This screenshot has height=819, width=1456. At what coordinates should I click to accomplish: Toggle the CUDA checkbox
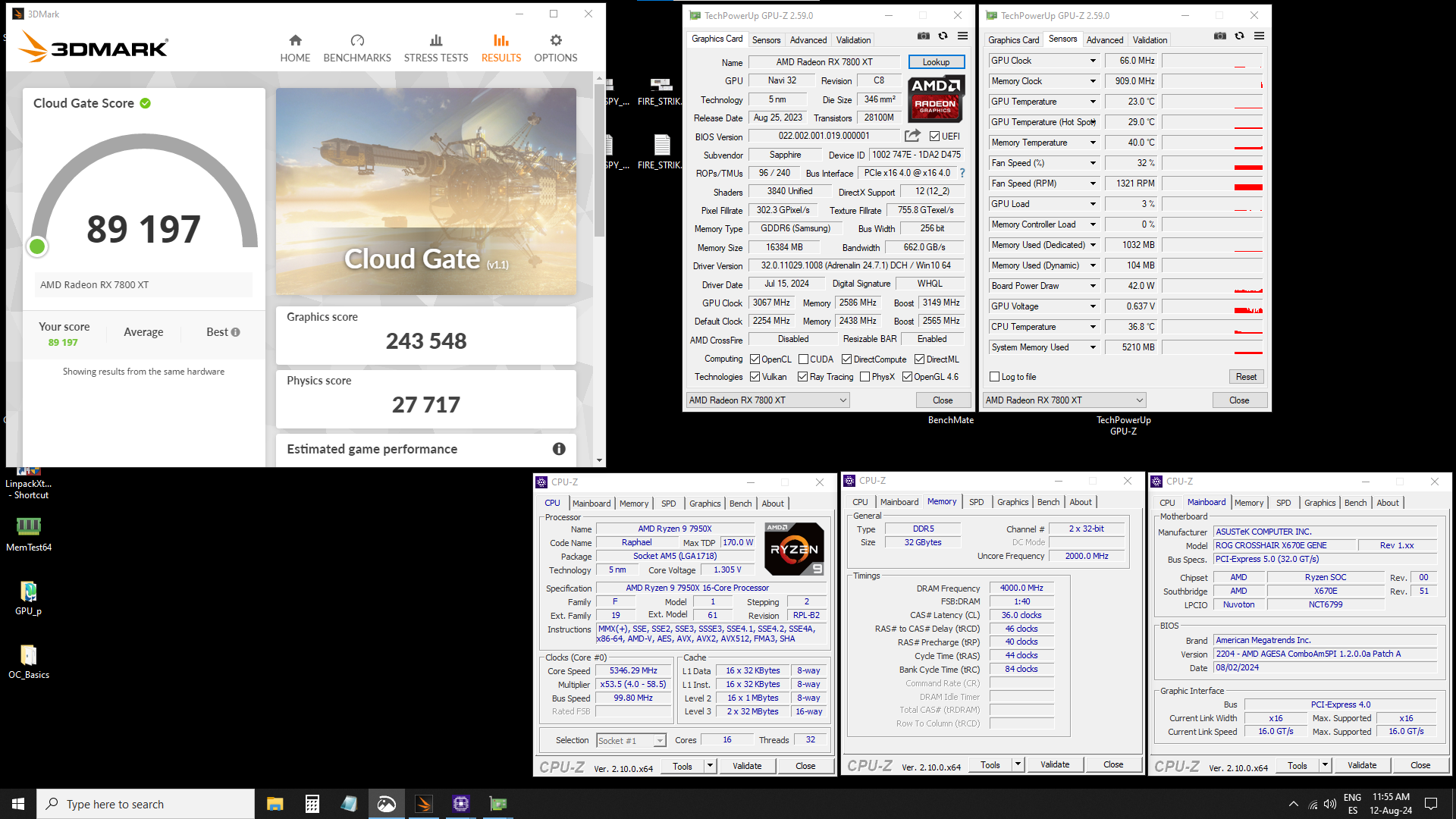tap(803, 359)
